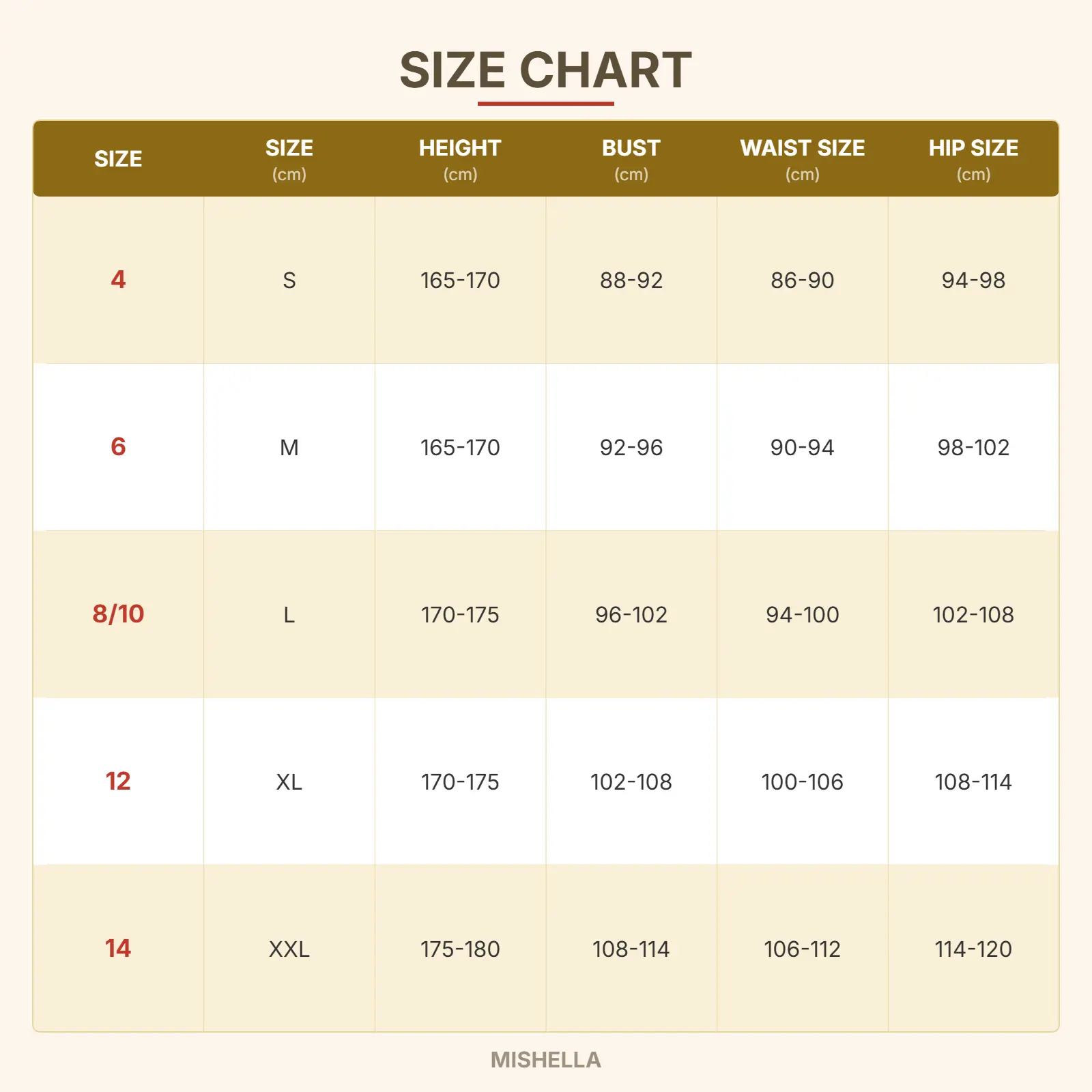Select the red size 6 row label
1092x1092 pixels.
[x=118, y=446]
